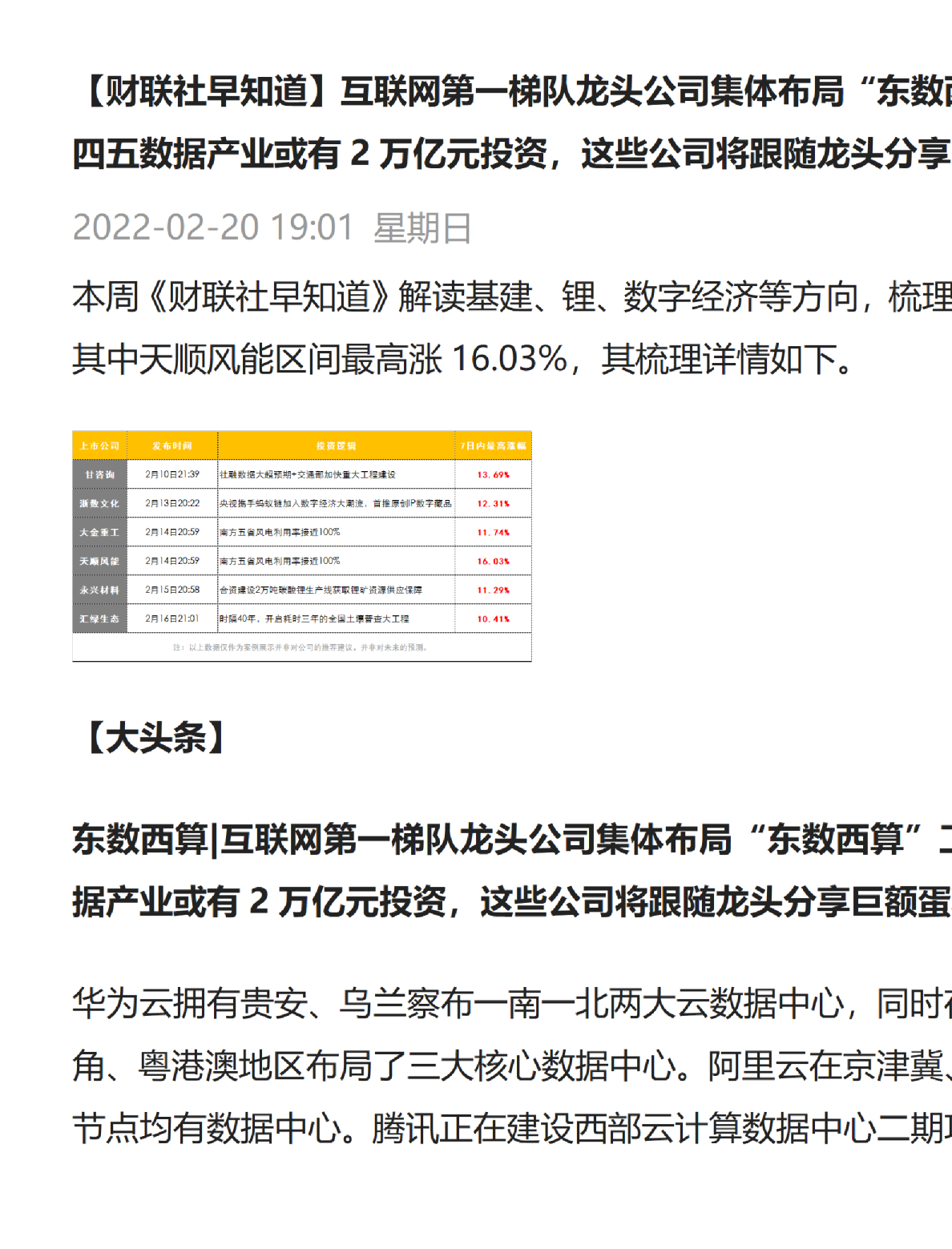
Task: Click the table footnote disclaimer text
Action: [x=301, y=647]
